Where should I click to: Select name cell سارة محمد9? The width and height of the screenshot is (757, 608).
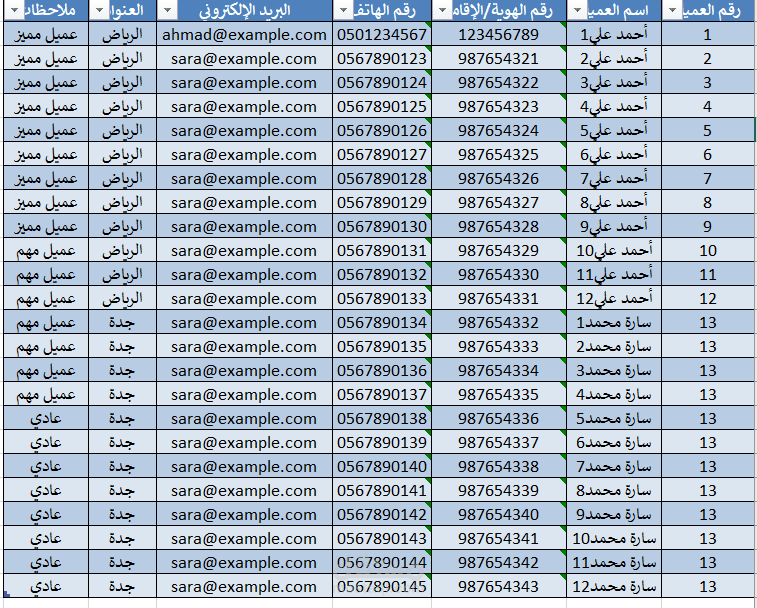[x=614, y=514]
